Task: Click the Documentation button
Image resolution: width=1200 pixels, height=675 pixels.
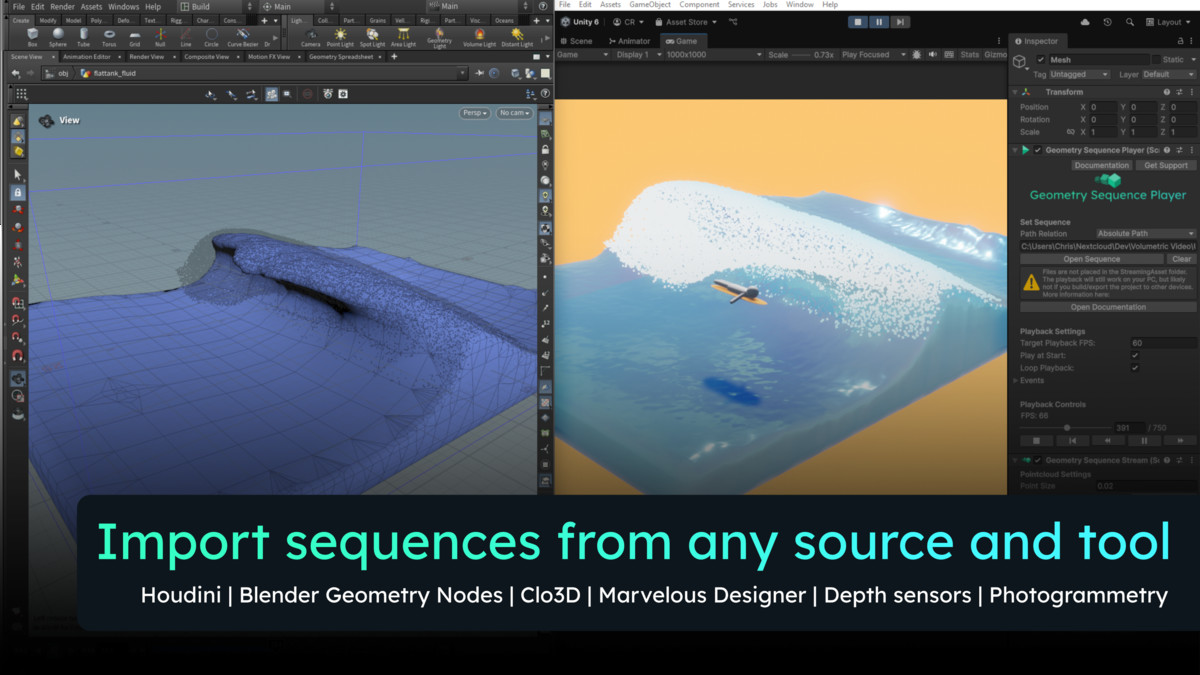Action: [x=1102, y=165]
